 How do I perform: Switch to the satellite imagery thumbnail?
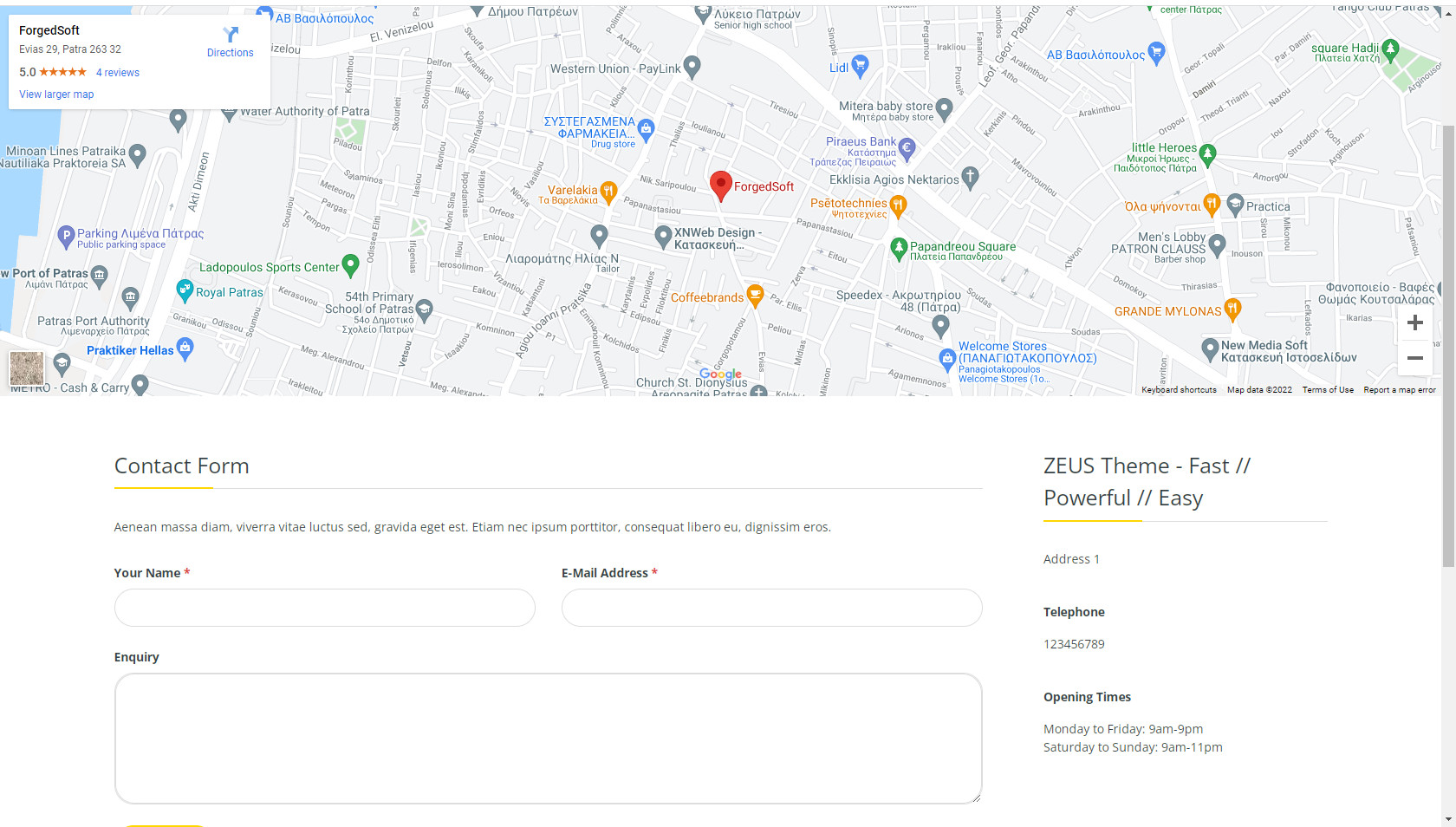[26, 368]
